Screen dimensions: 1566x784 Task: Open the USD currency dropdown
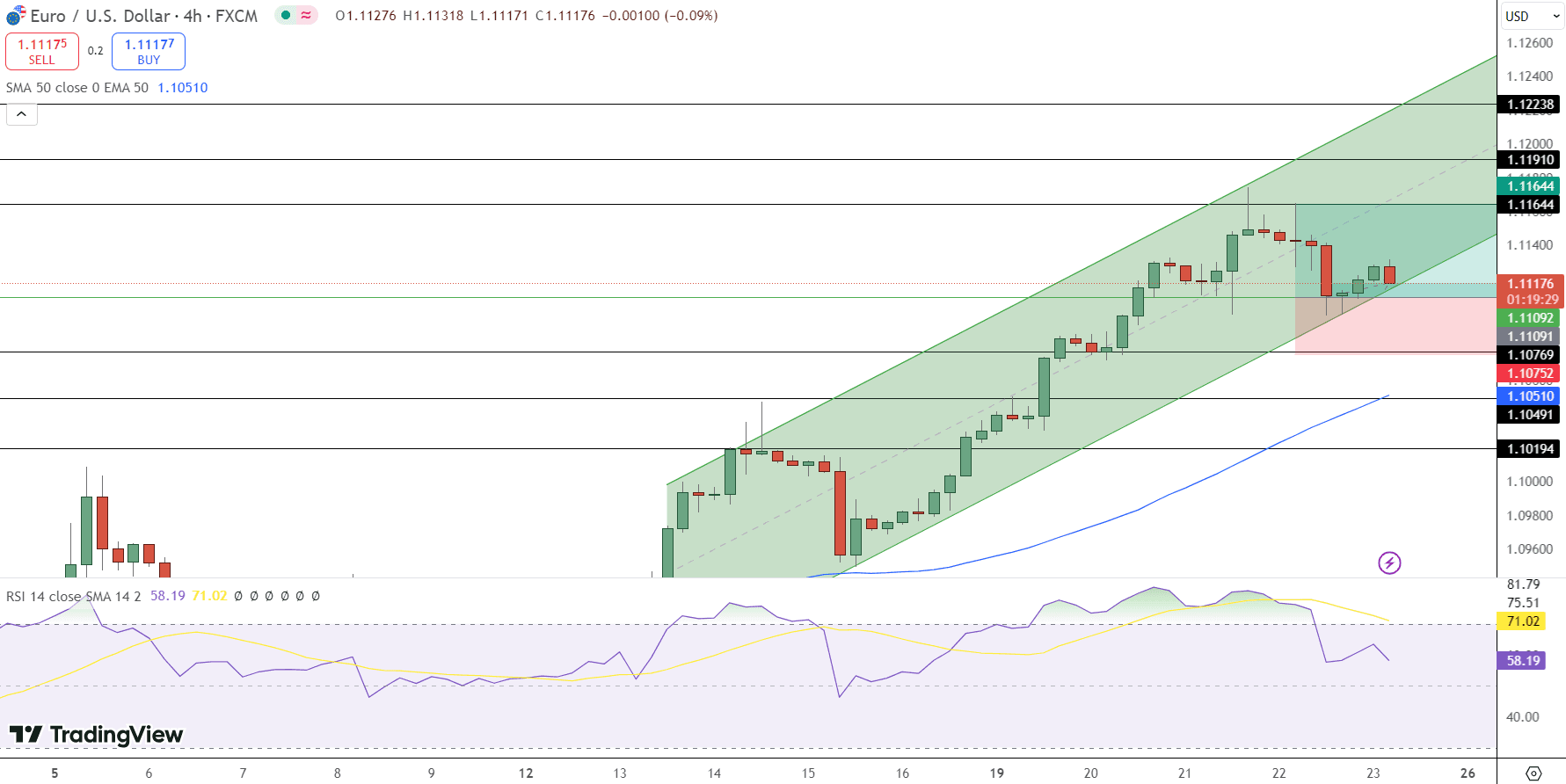tap(1531, 16)
